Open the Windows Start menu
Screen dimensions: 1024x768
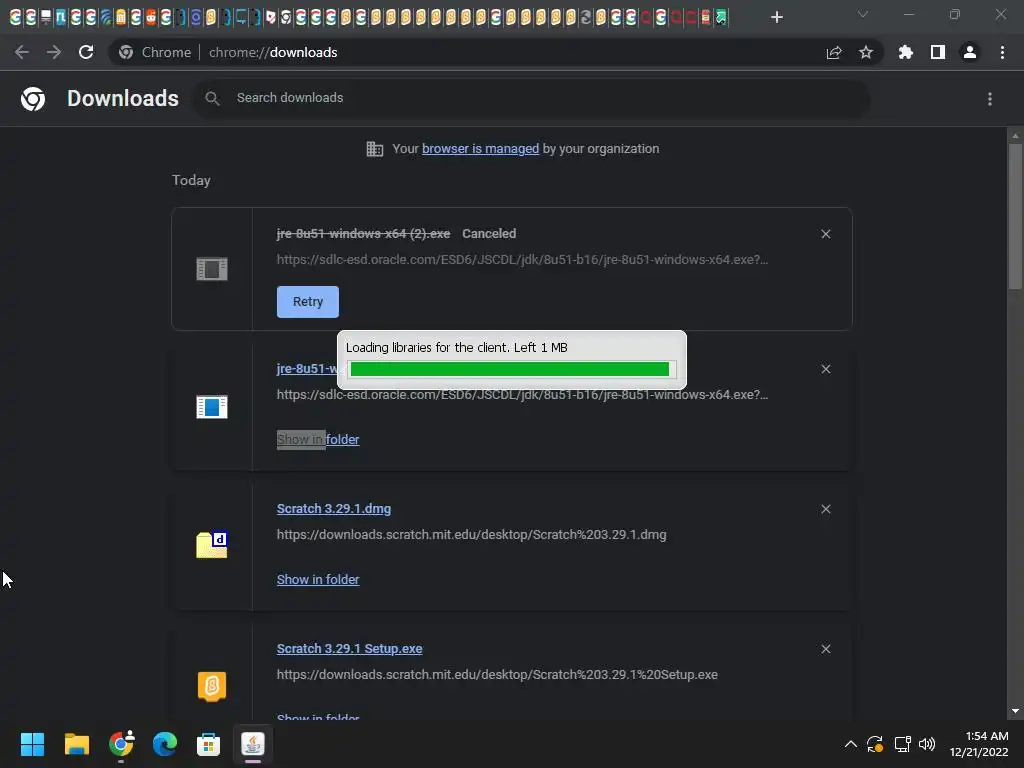point(32,744)
